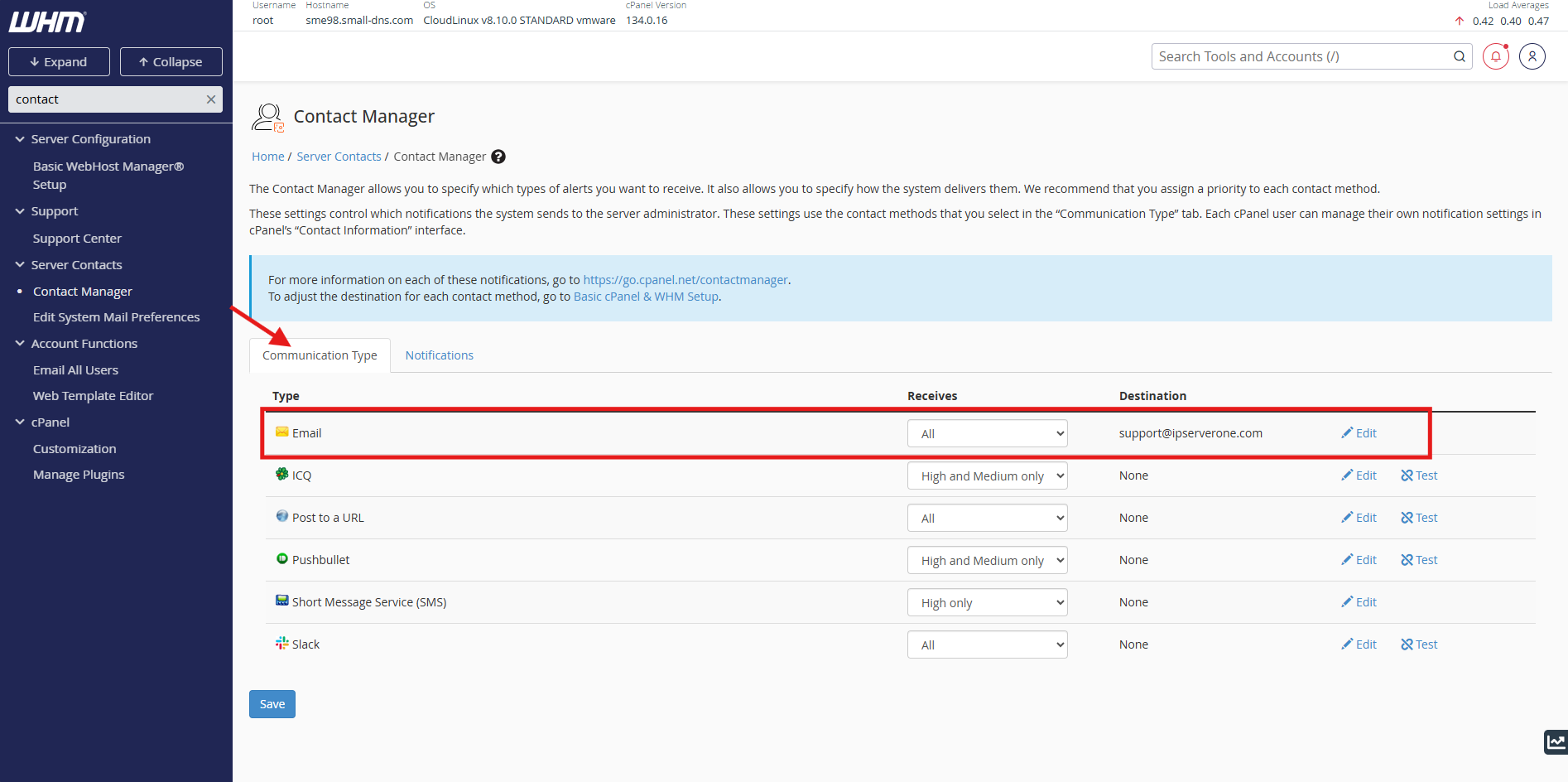Select the Communication Type tab

click(x=320, y=355)
